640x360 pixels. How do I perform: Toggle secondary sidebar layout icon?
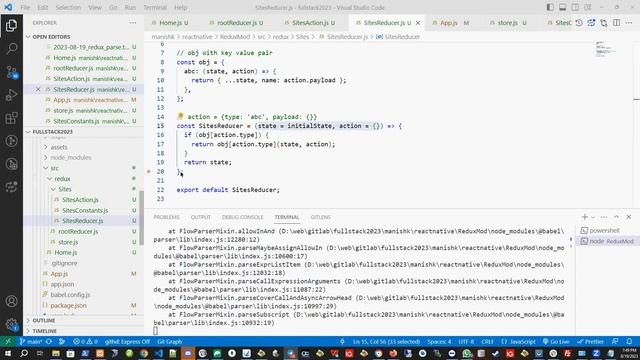coord(575,7)
